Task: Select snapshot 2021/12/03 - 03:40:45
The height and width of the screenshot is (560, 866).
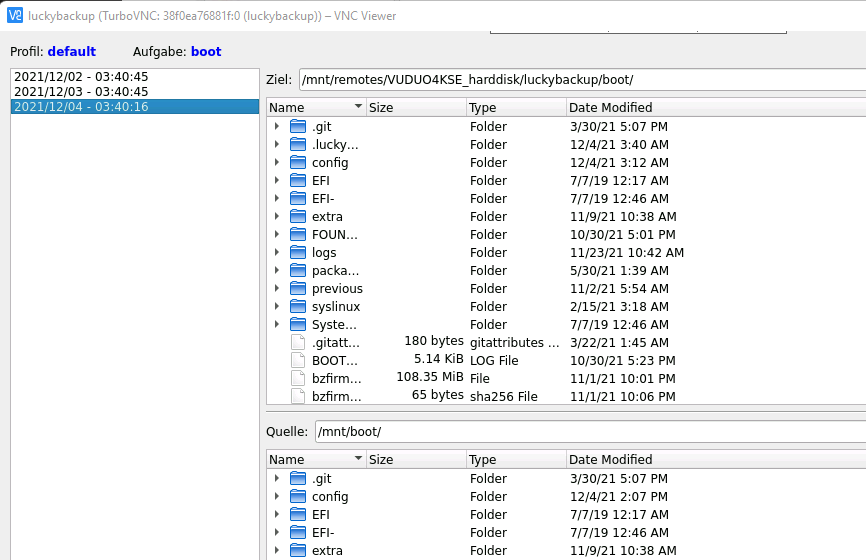Action: 135,92
